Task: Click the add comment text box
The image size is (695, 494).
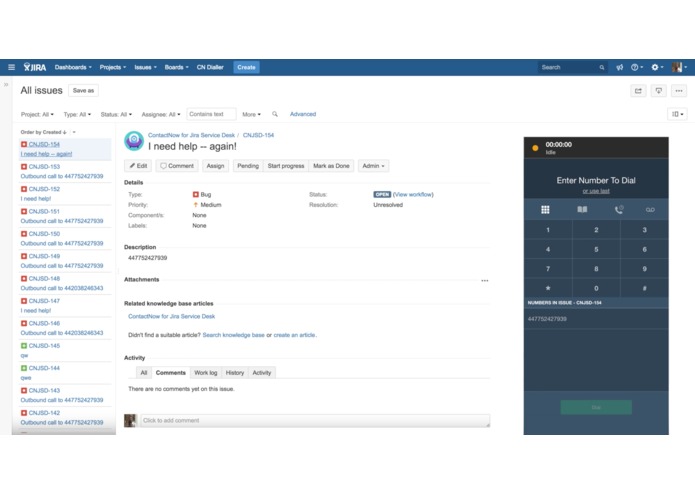Action: point(315,420)
